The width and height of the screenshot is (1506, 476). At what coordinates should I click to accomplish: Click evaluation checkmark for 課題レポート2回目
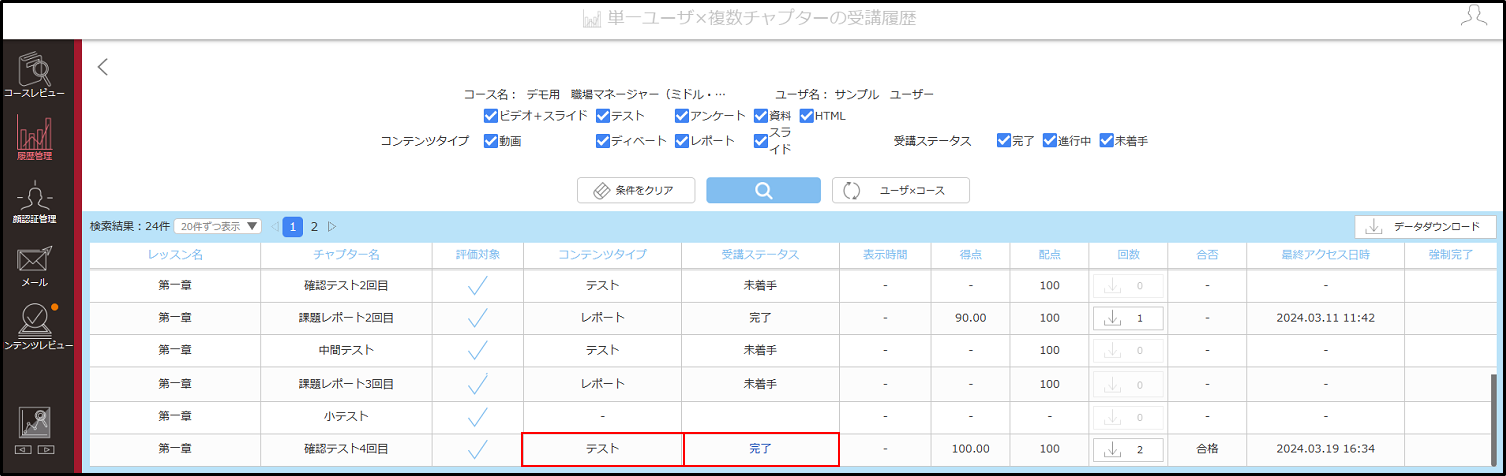coord(477,318)
